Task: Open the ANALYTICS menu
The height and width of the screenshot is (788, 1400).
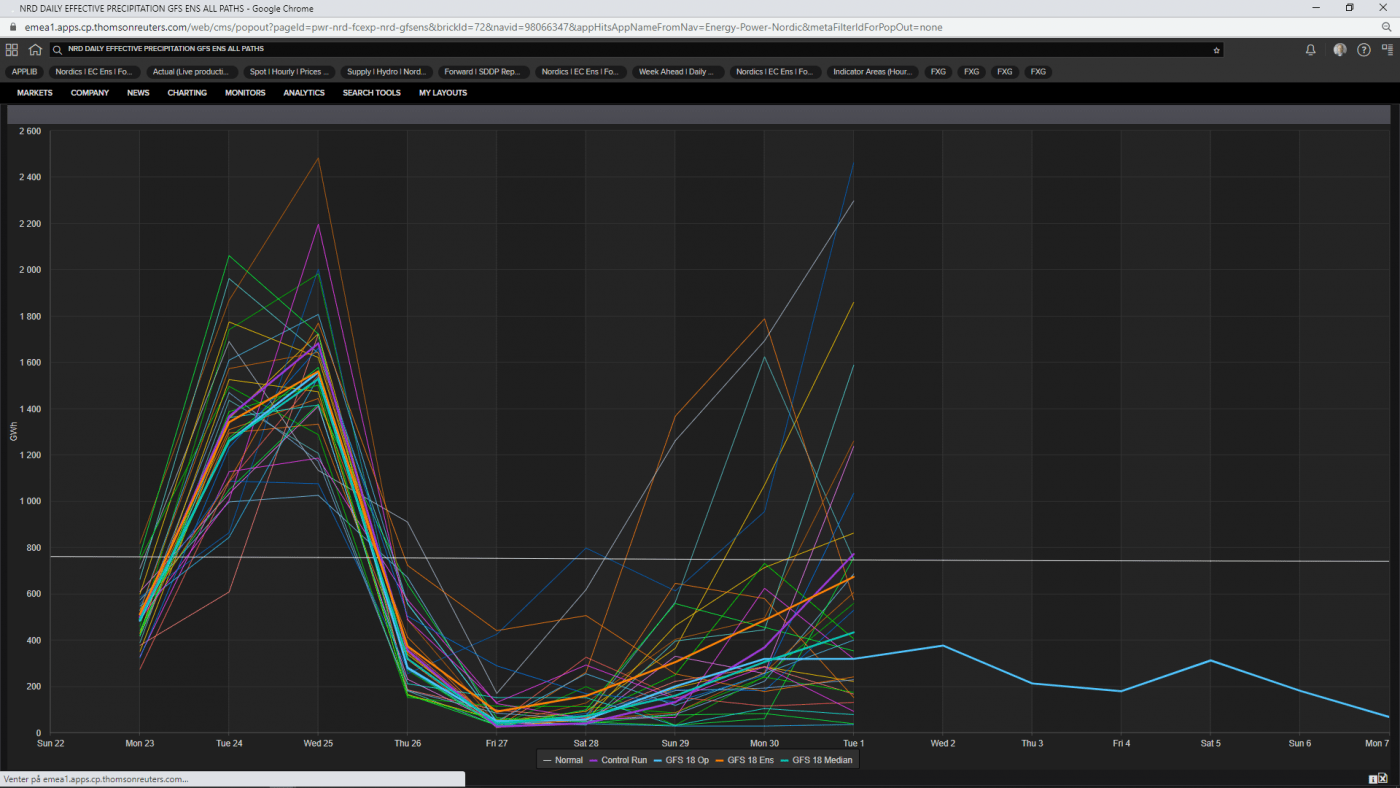Action: tap(304, 93)
